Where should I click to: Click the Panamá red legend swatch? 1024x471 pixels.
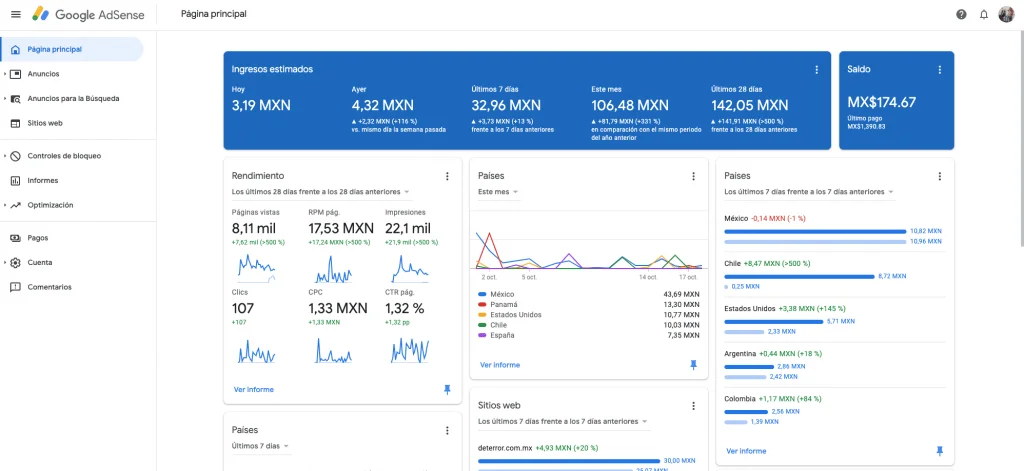(482, 304)
